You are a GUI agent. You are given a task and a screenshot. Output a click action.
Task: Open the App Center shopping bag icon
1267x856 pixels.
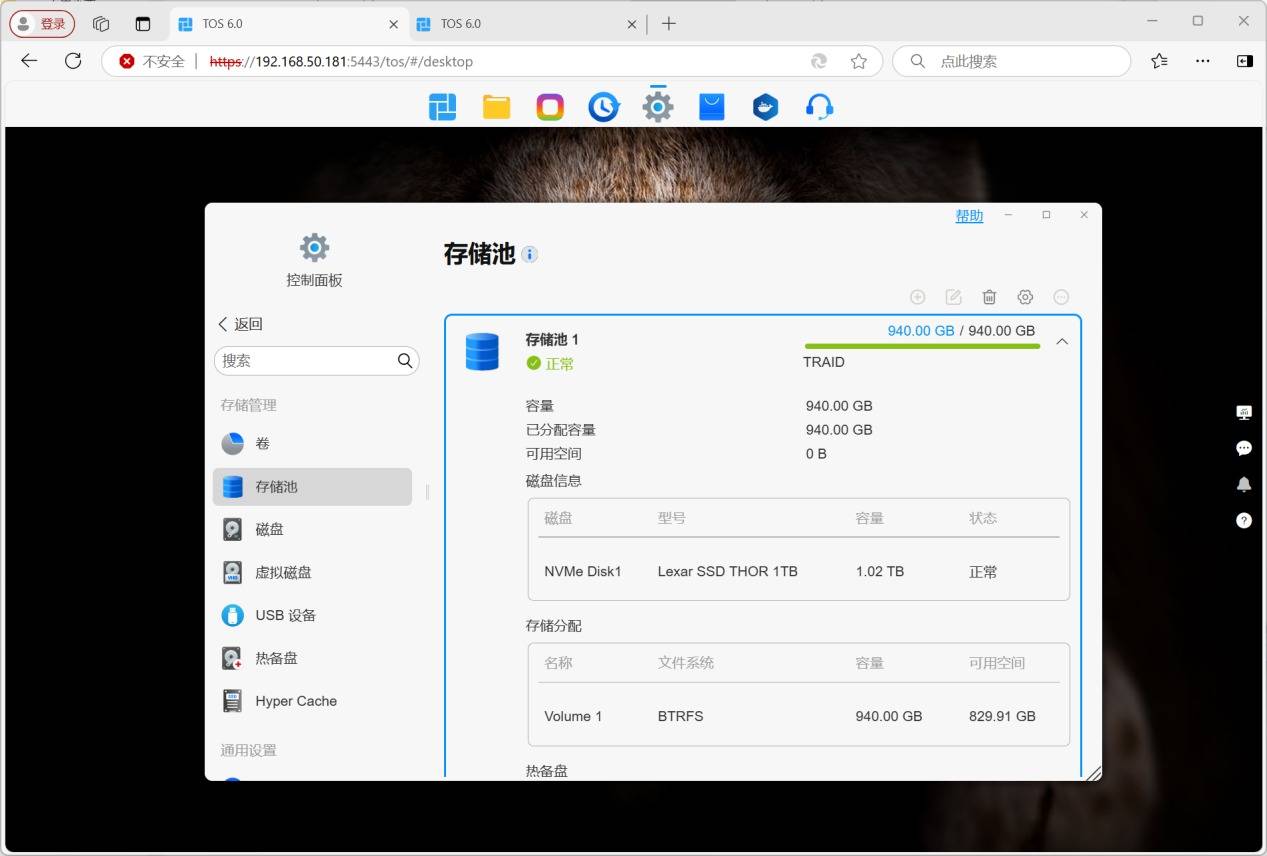(711, 107)
